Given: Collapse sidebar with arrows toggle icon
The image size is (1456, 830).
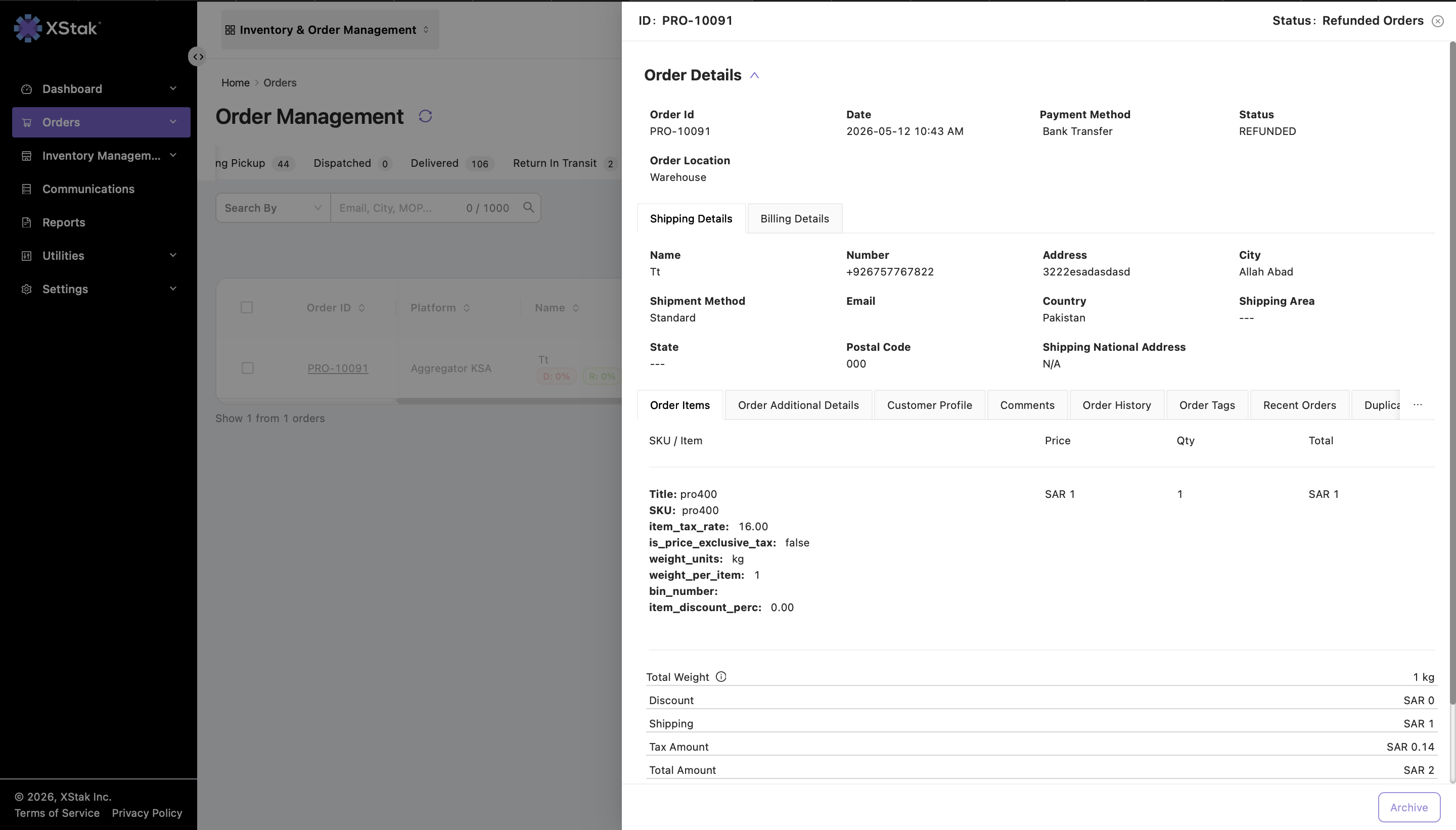Looking at the screenshot, I should pos(198,57).
